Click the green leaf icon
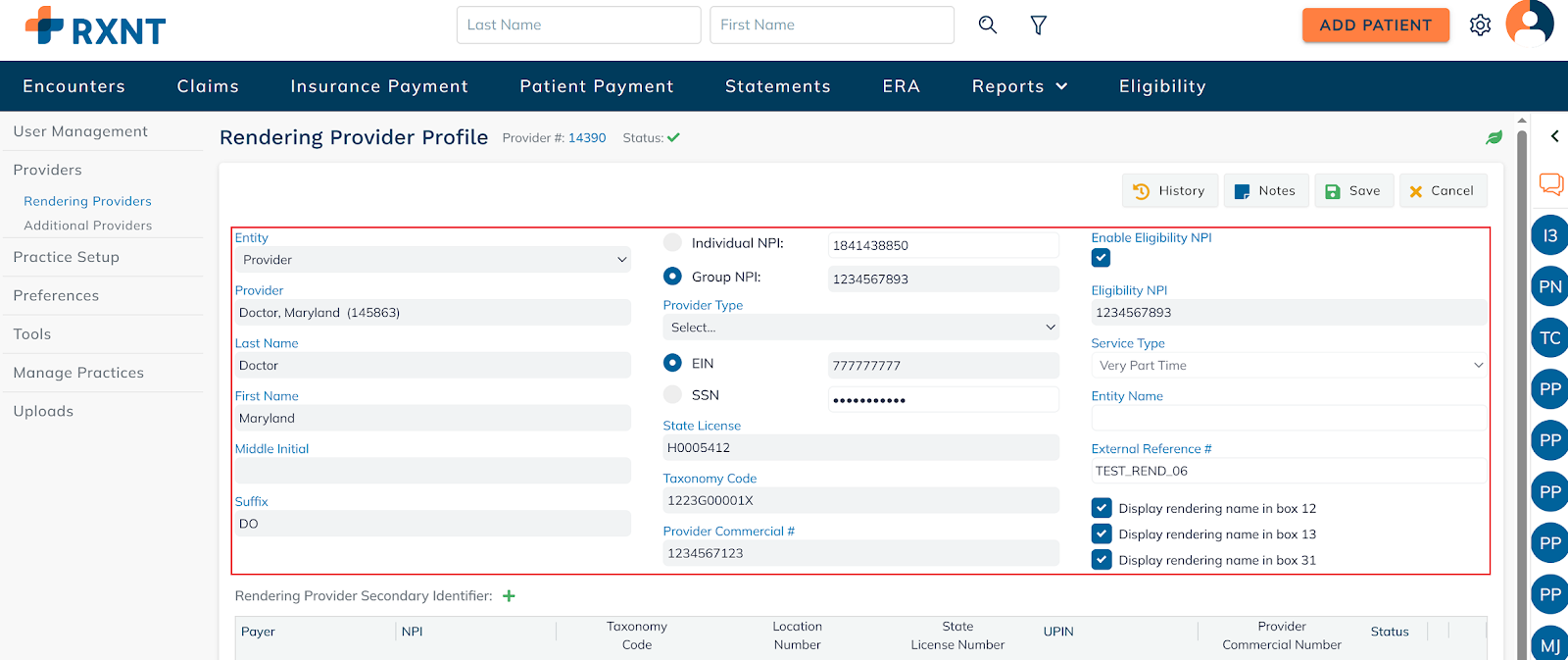This screenshot has height=660, width=1568. [x=1494, y=138]
